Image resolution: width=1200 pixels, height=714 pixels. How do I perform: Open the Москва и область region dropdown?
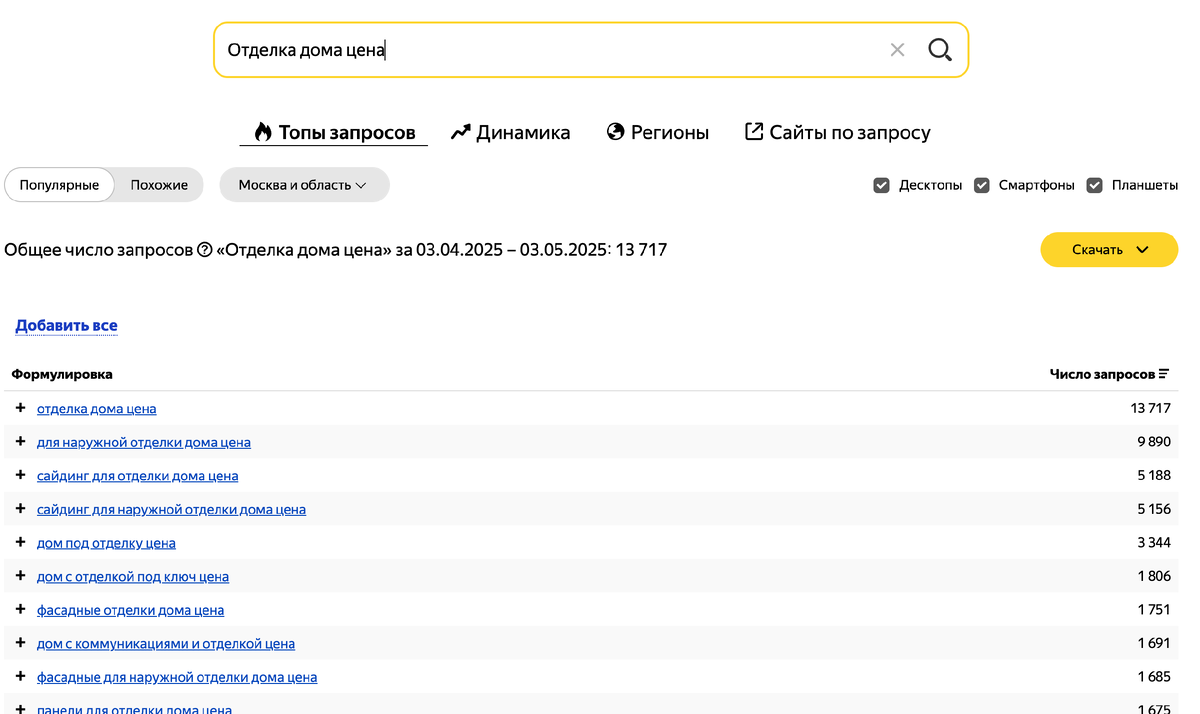pyautogui.click(x=304, y=185)
